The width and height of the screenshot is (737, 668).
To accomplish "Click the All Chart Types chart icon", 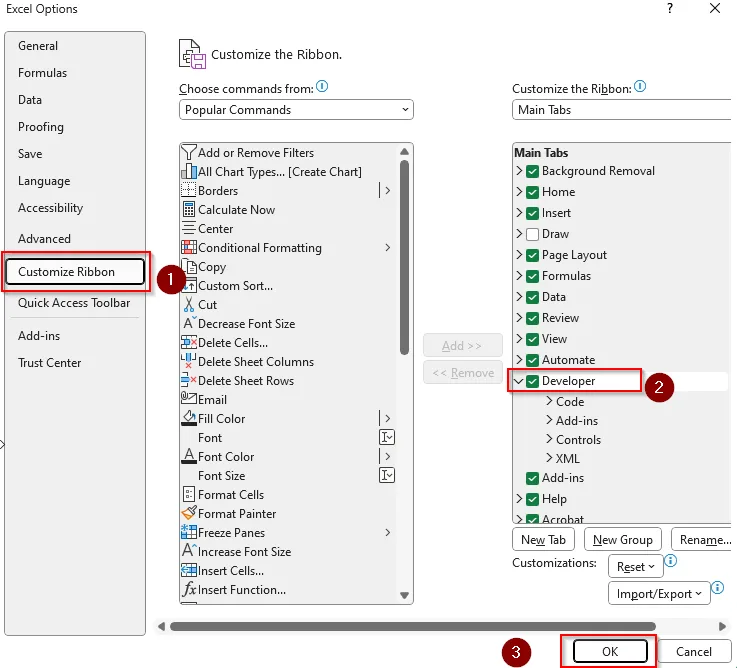I will click(188, 172).
